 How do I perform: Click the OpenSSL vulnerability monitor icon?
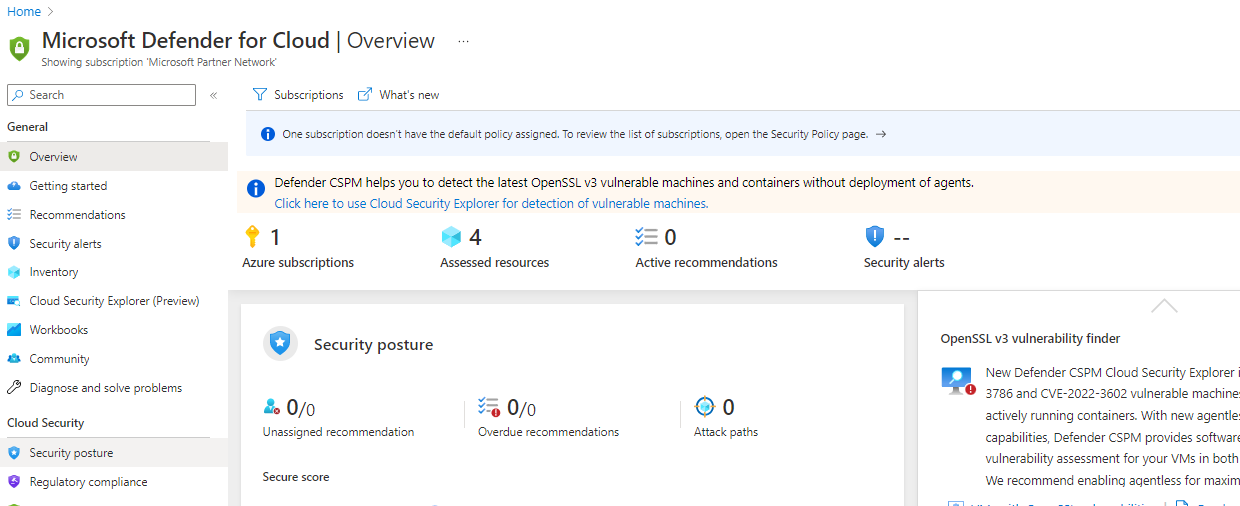958,381
